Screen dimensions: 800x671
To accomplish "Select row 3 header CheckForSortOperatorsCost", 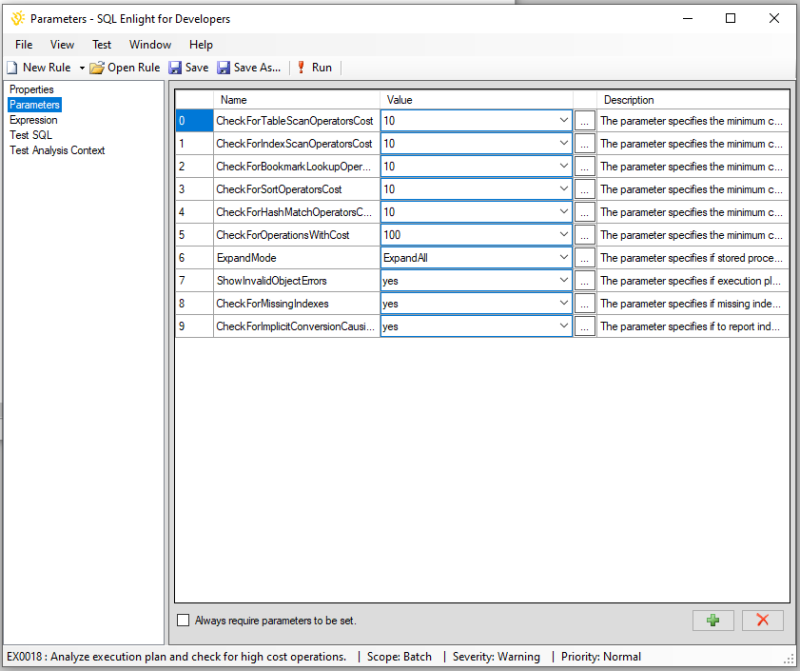I will click(x=194, y=189).
